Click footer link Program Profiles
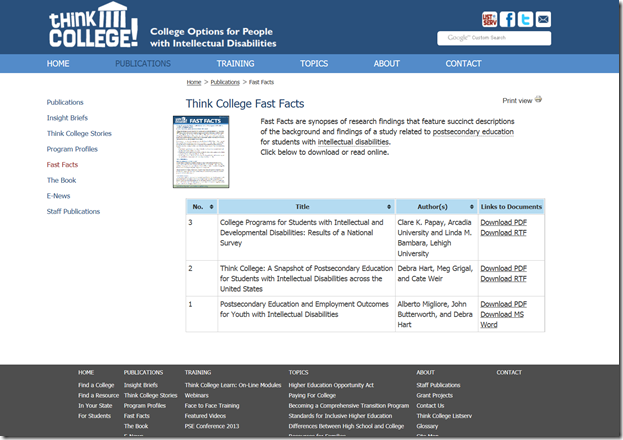 pos(145,406)
